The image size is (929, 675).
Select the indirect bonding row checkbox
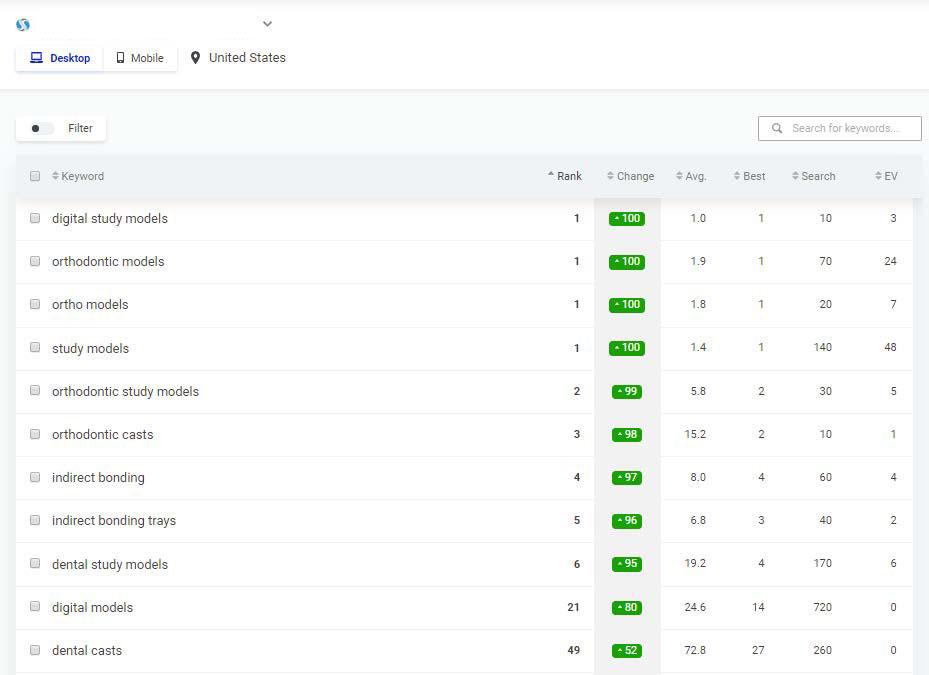(x=35, y=477)
